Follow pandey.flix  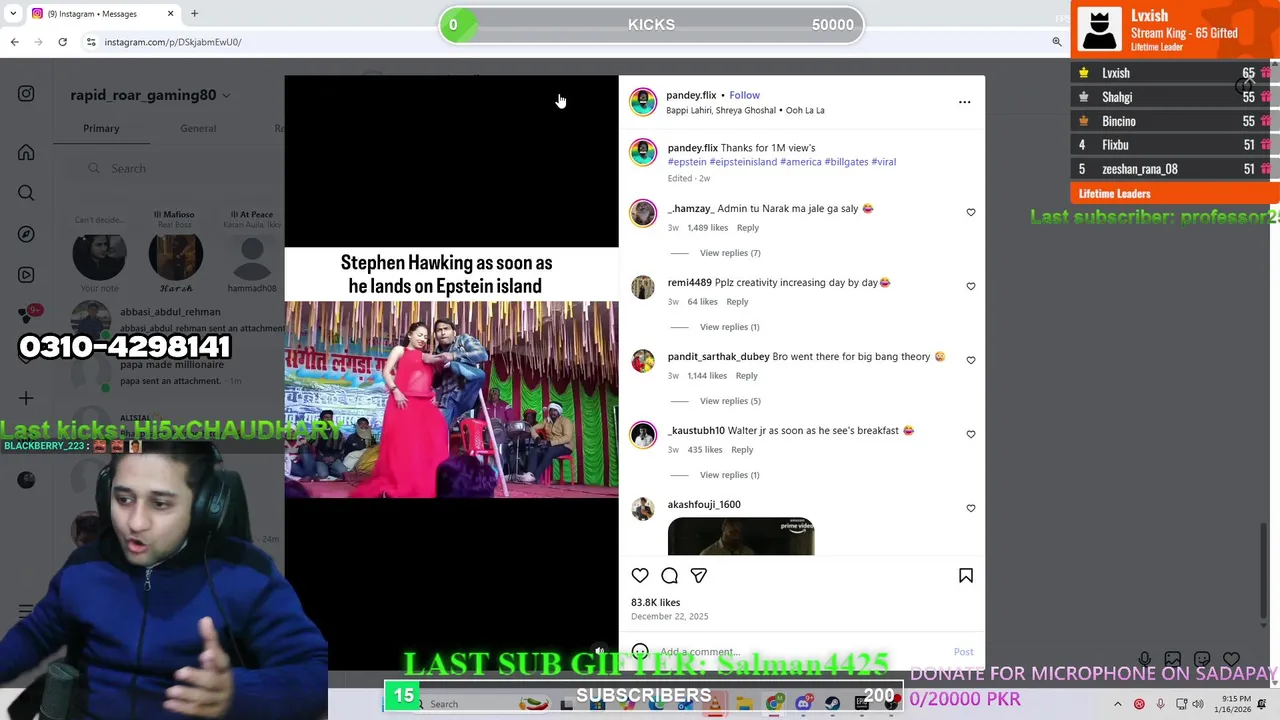744,95
